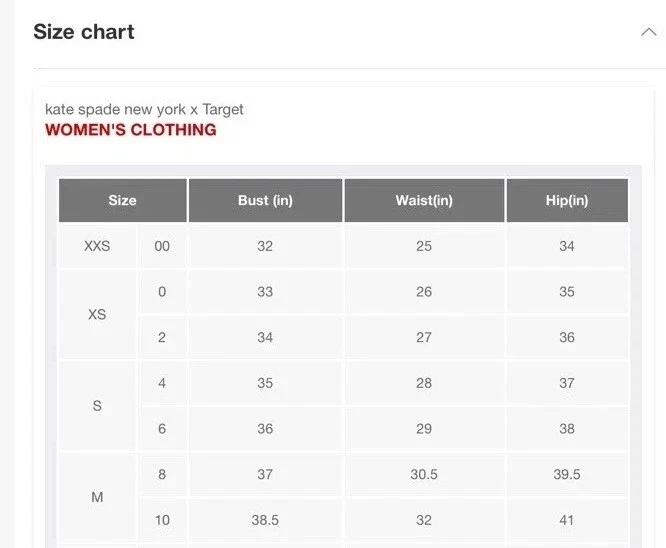
Task: Click the 38.5 bust measurement cell
Action: pos(265,520)
